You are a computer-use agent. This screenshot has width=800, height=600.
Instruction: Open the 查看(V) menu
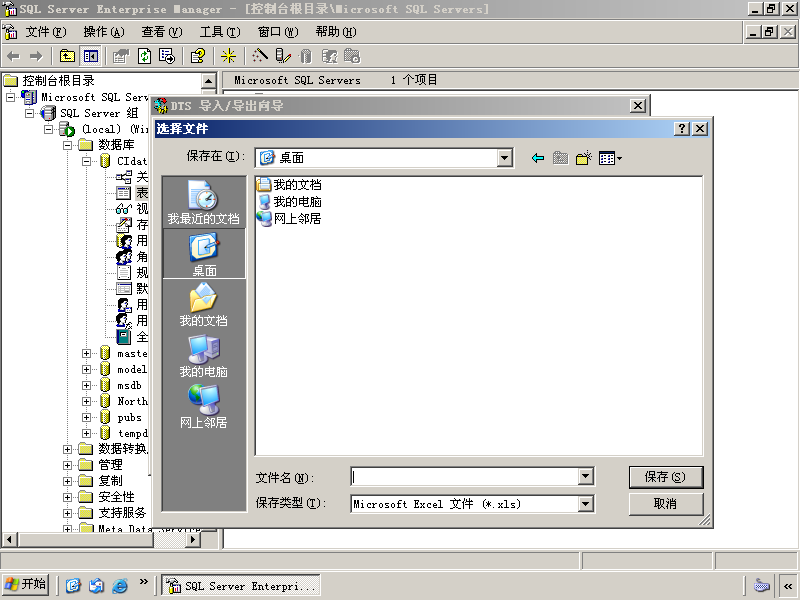click(x=162, y=32)
